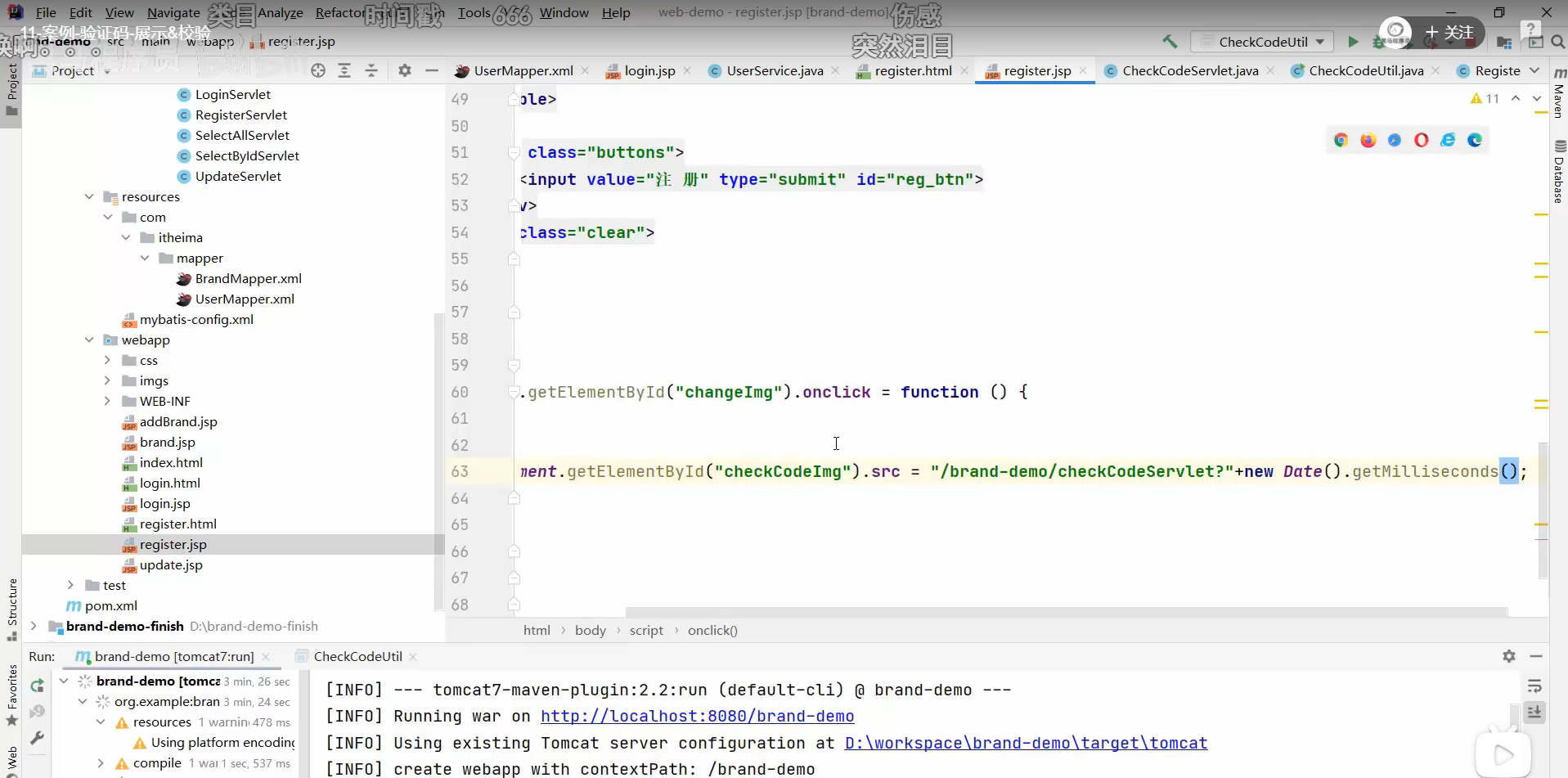Open page preview in Opera
The width and height of the screenshot is (1568, 778).
click(x=1422, y=140)
